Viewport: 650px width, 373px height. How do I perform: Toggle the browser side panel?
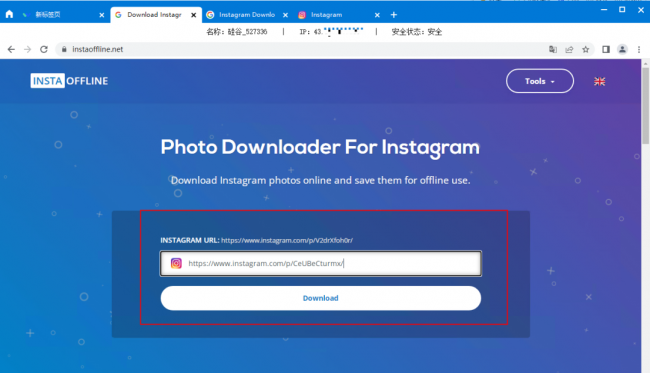pyautogui.click(x=606, y=49)
